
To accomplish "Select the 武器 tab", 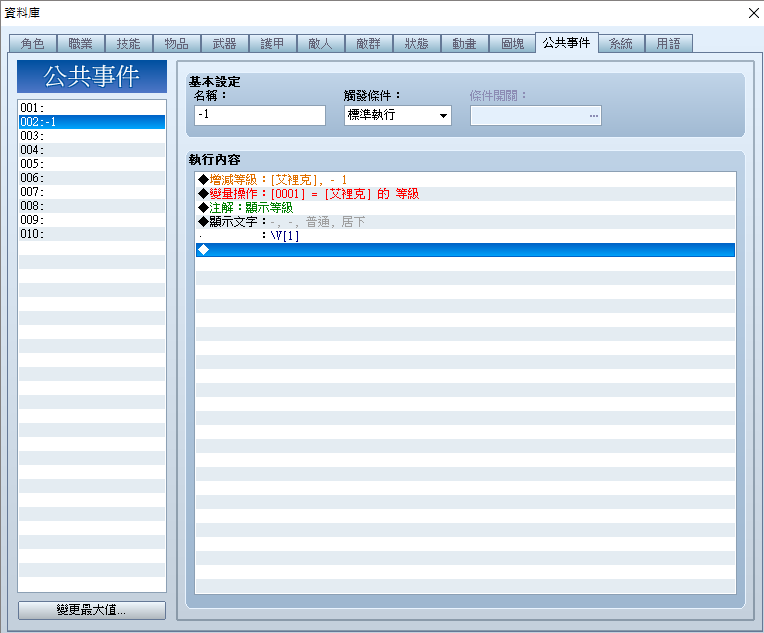I will click(224, 43).
